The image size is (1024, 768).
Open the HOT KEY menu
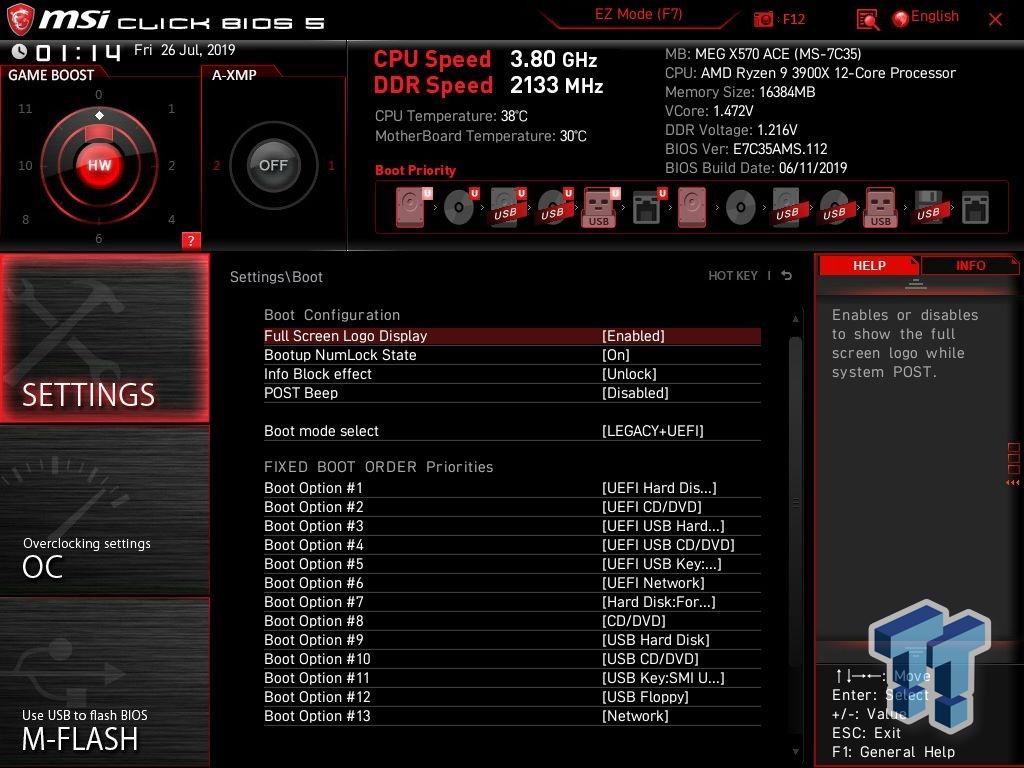pyautogui.click(x=733, y=276)
